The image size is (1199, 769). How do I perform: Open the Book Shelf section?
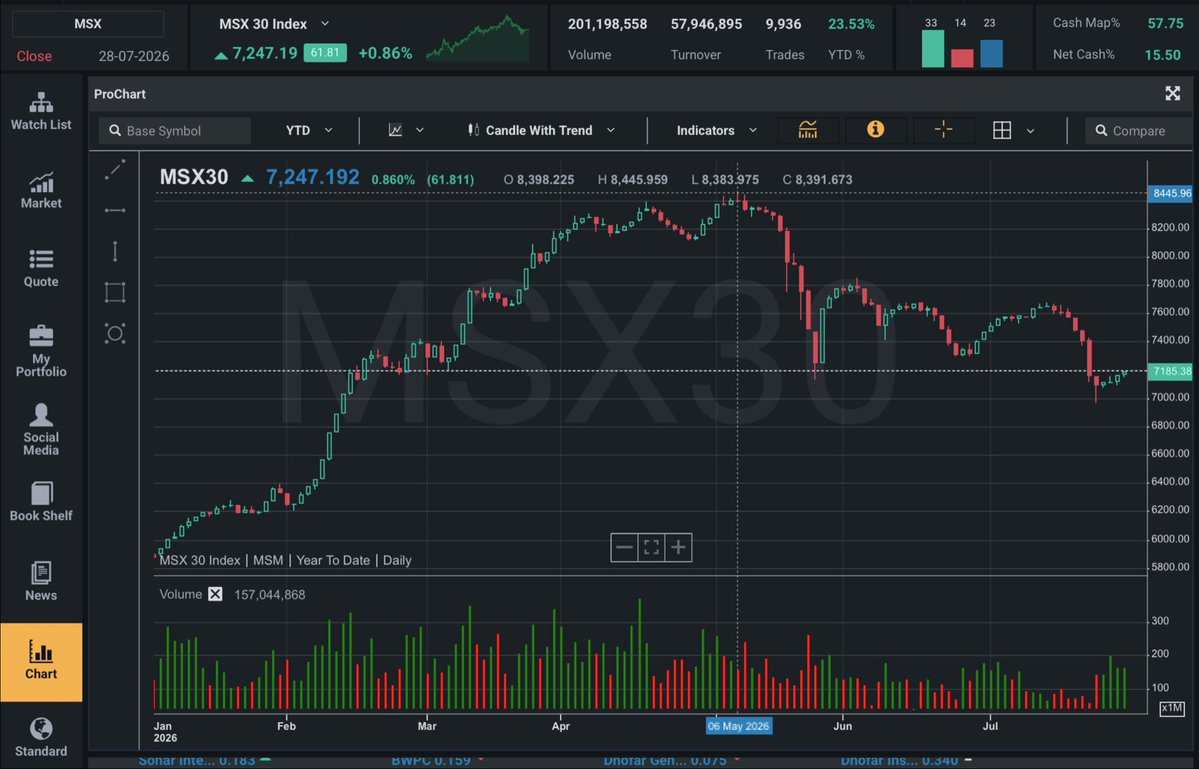tap(41, 502)
